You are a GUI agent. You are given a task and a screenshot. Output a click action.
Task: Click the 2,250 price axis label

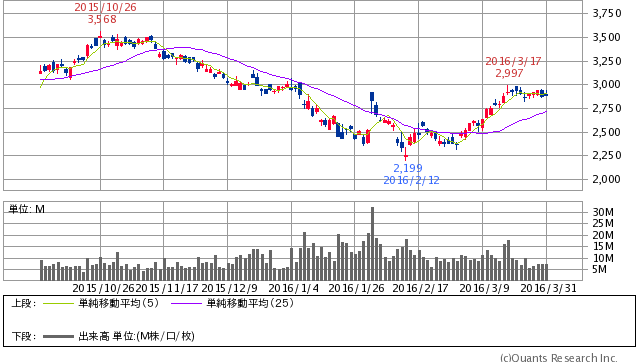coord(607,155)
